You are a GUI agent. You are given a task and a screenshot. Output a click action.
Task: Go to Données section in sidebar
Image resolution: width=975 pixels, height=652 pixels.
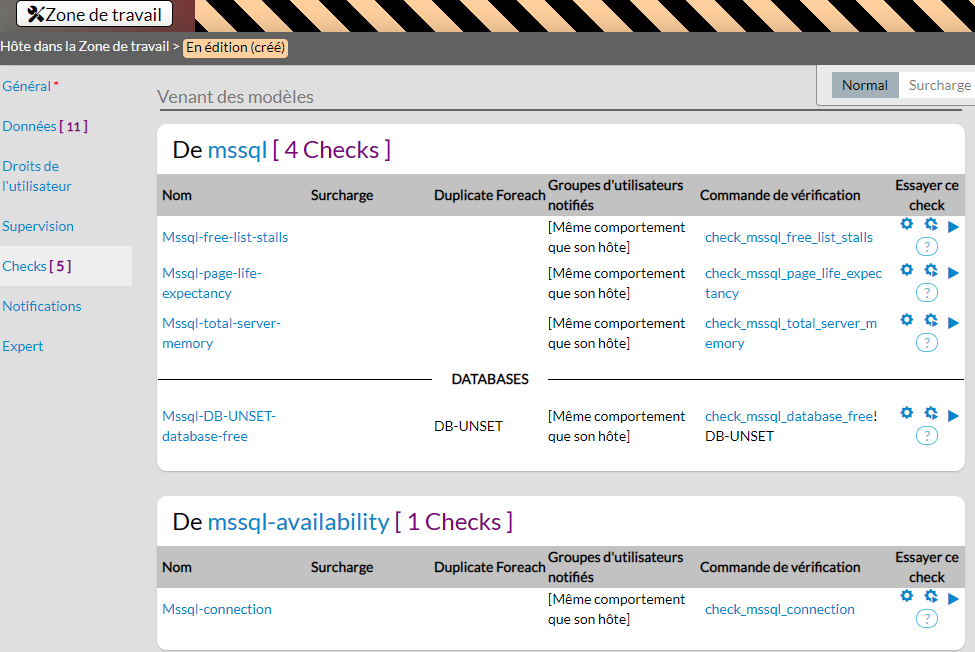[30, 126]
